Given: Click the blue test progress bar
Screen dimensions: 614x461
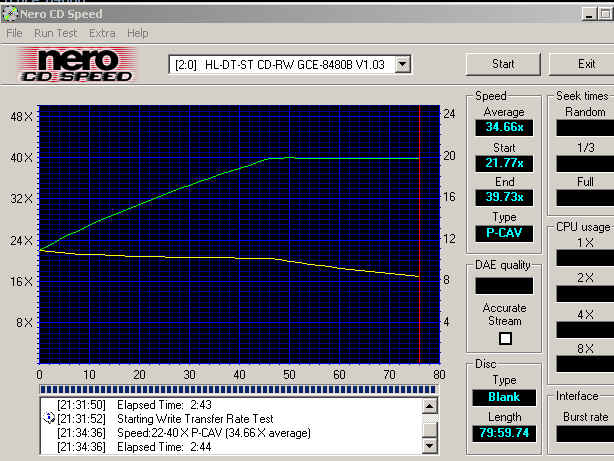Looking at the screenshot, I should point(238,389).
